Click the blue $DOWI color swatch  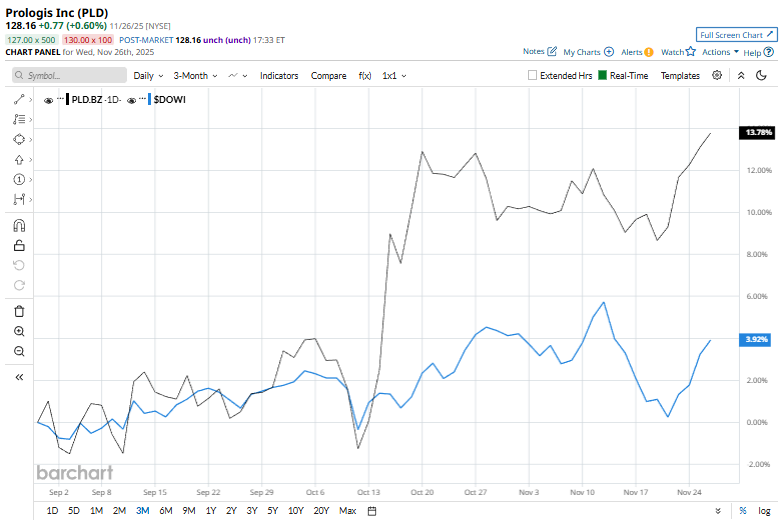click(x=149, y=99)
